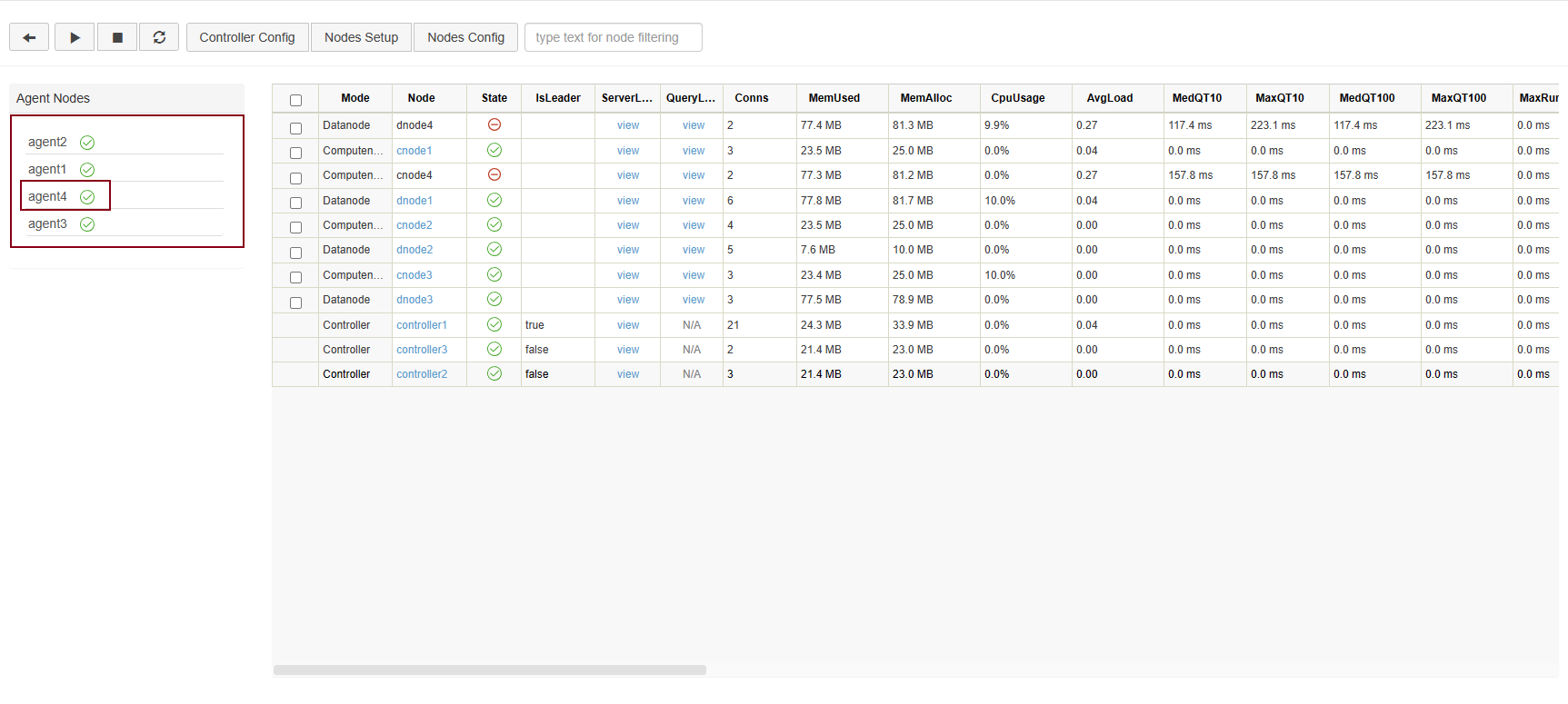Viewport: 1568px width, 704px height.
Task: Open the controller1 node link
Action: click(422, 325)
